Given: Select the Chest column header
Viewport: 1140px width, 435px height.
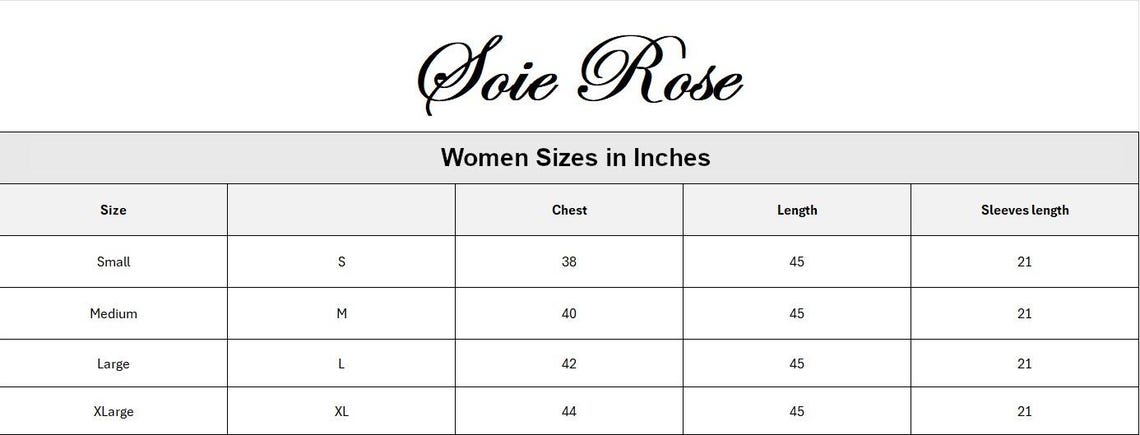Looking at the screenshot, I should (x=569, y=210).
